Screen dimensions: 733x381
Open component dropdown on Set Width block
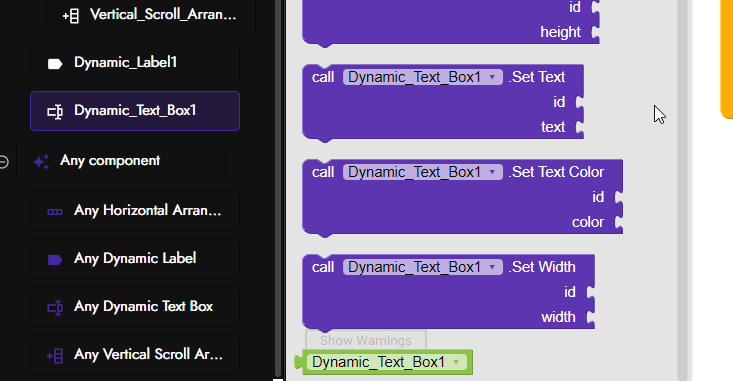(x=423, y=267)
